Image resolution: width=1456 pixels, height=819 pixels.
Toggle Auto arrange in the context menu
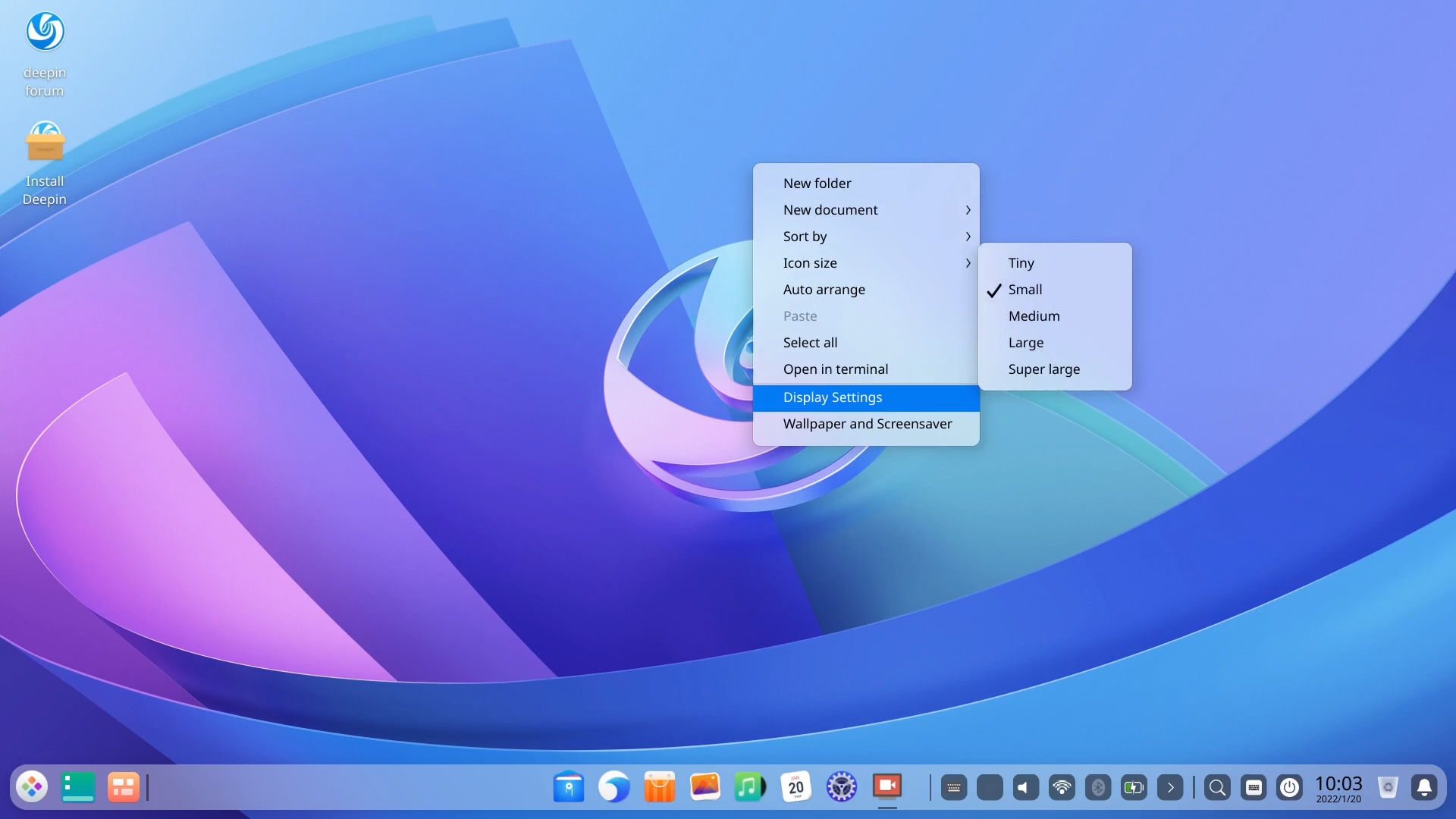tap(866, 290)
